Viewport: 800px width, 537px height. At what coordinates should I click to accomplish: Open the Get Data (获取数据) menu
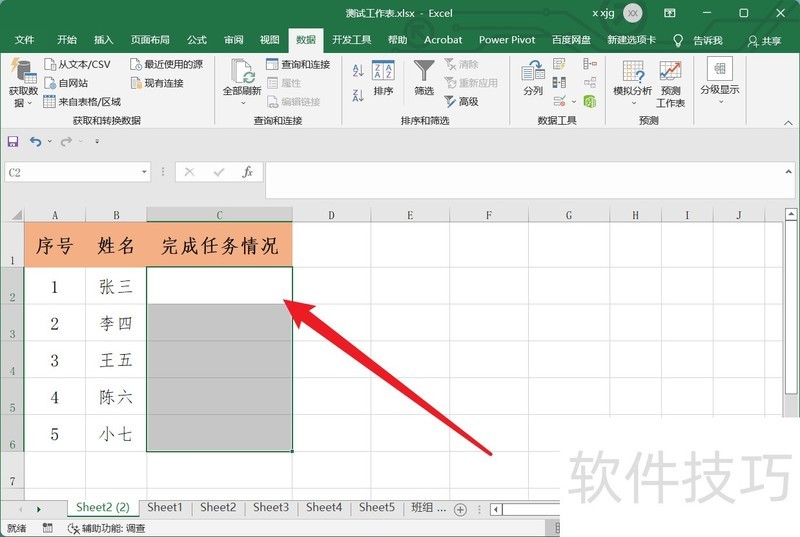pos(23,83)
